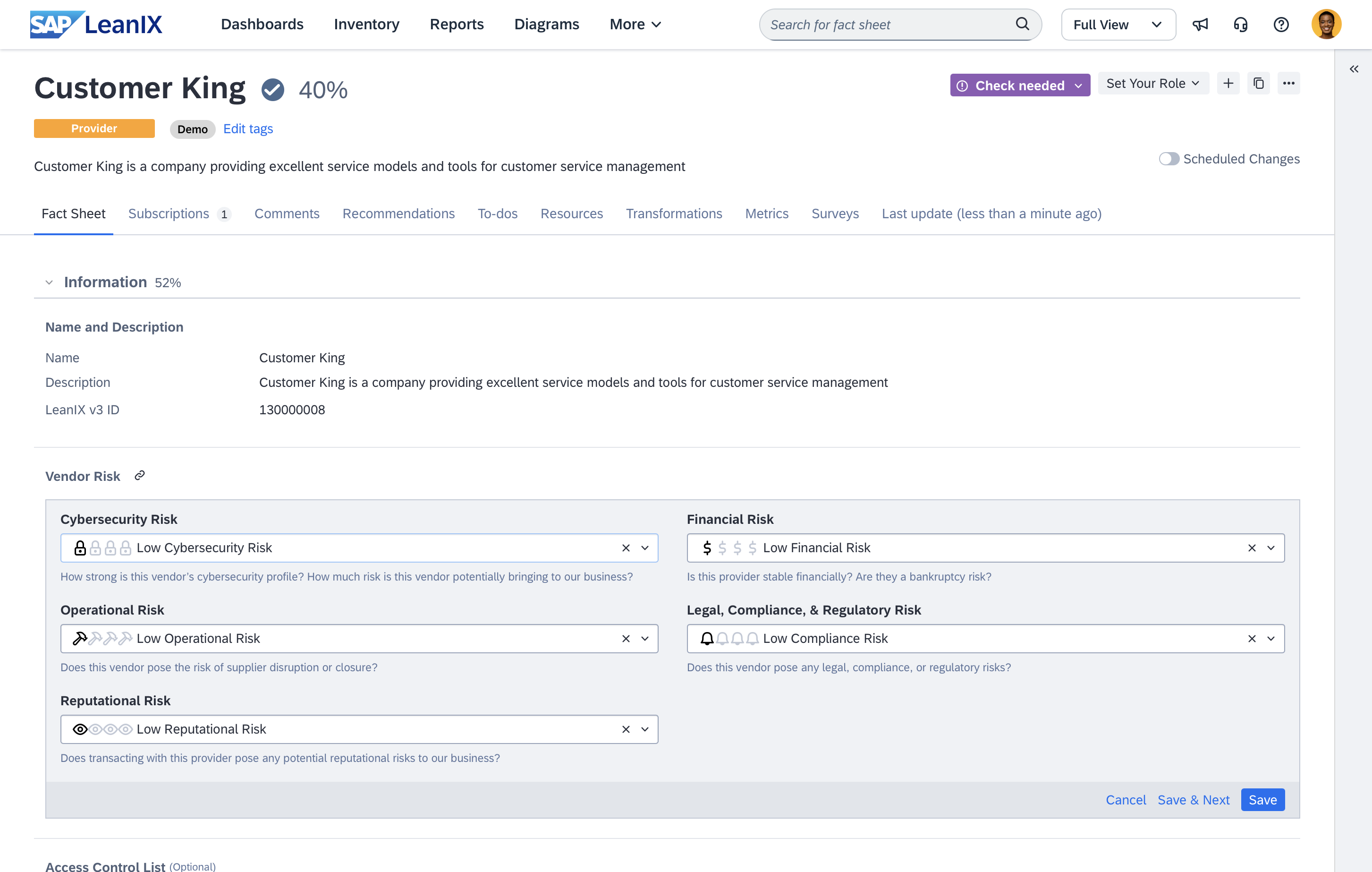
Task: Click the SAP LeanIX logo
Action: tap(96, 25)
